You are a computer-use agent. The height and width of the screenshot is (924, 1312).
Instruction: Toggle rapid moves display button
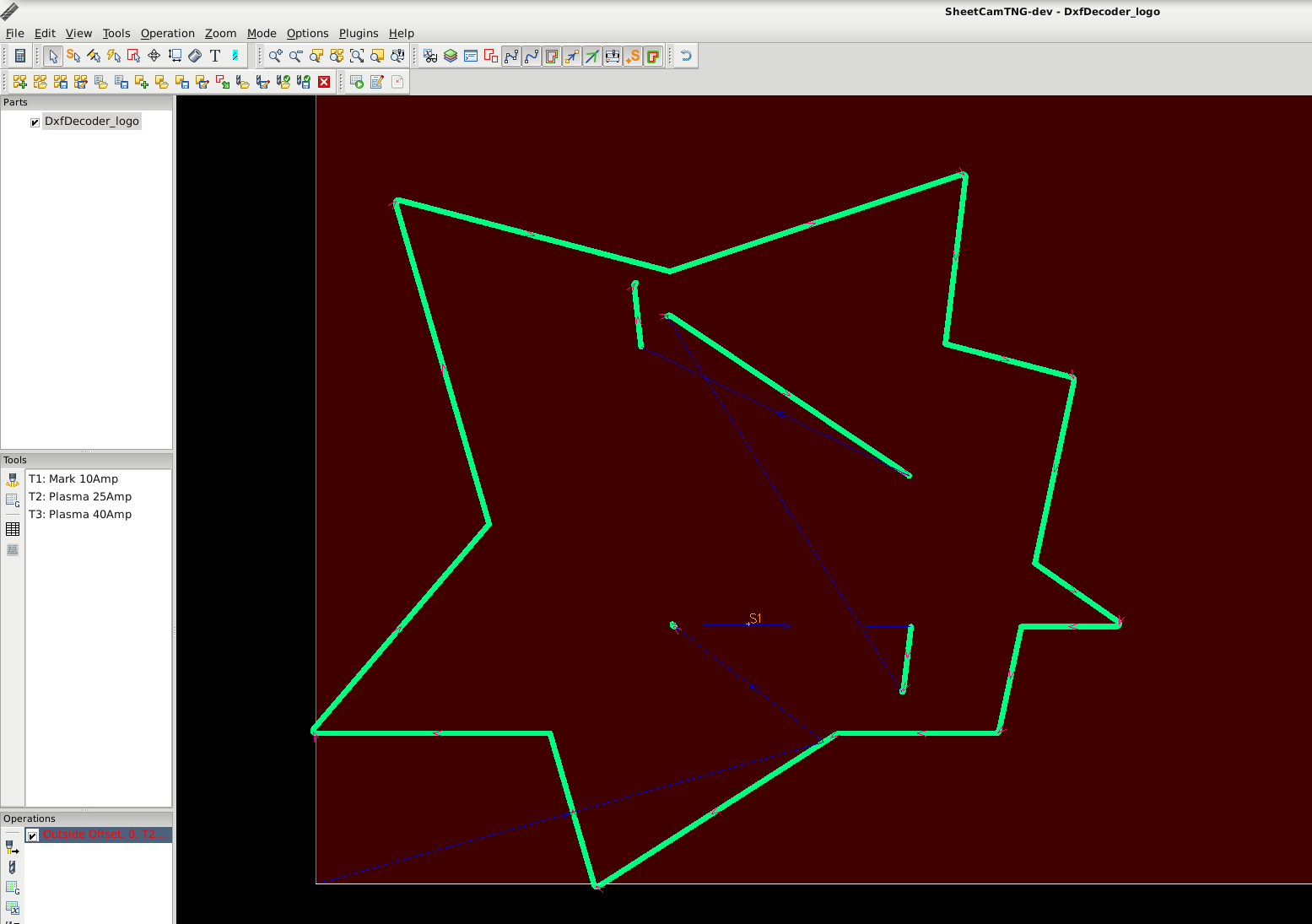[572, 56]
